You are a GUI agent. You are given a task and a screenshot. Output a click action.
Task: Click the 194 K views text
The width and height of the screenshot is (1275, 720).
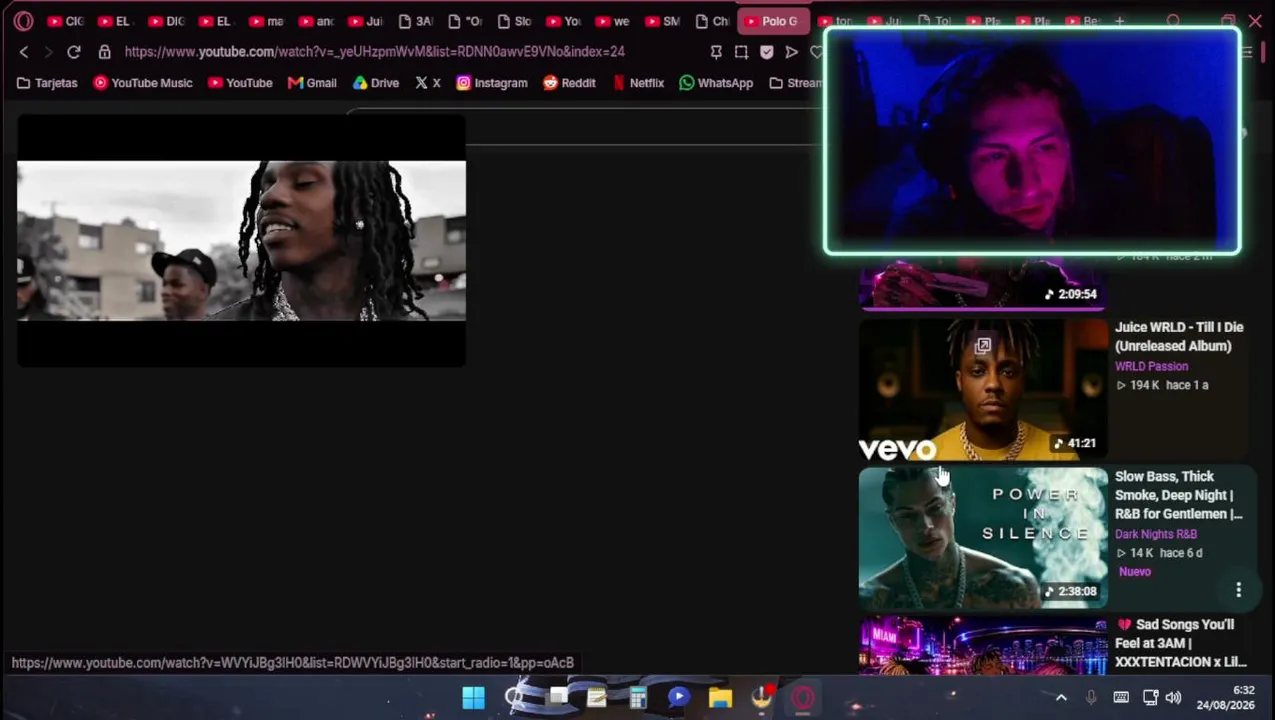click(x=1144, y=385)
